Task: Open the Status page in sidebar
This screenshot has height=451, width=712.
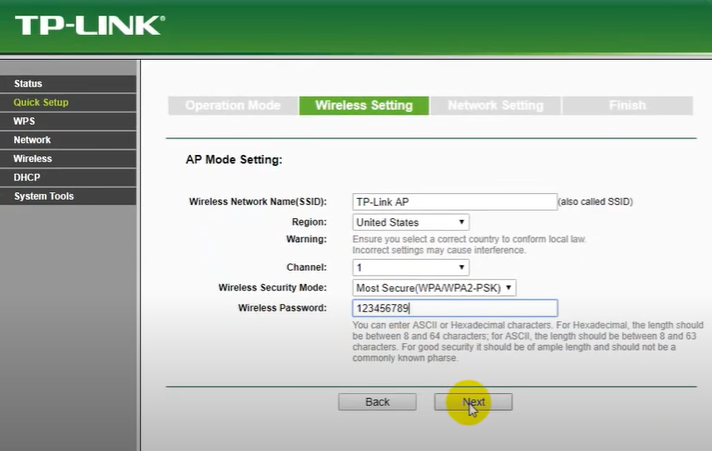Action: click(x=28, y=84)
